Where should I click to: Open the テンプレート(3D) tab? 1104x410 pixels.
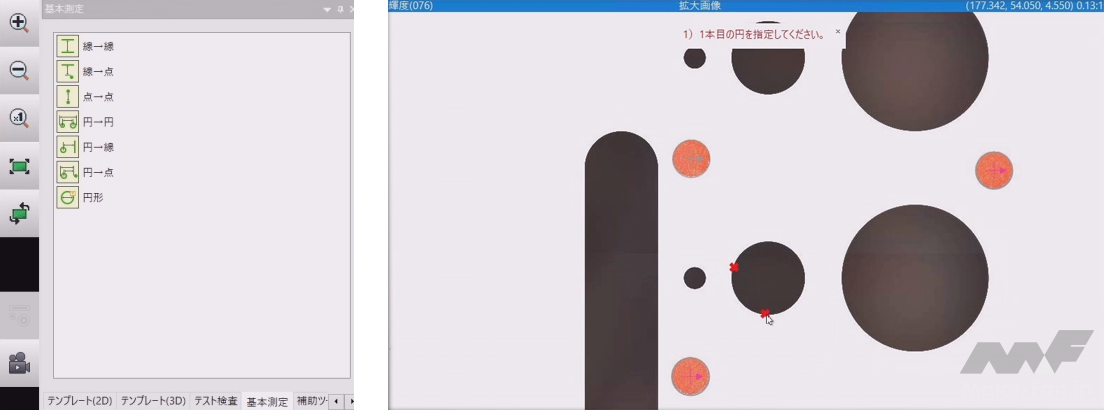coord(153,401)
